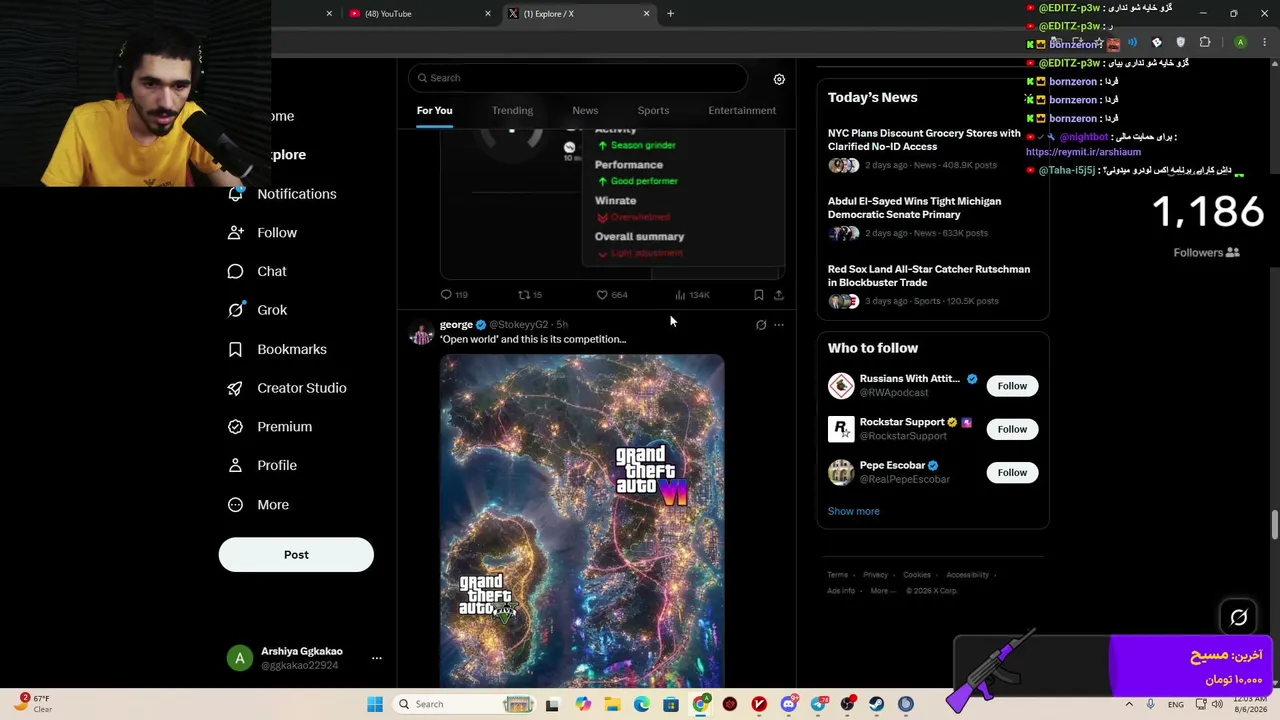1280x720 pixels.
Task: Open Explore settings gear icon
Action: [x=779, y=79]
